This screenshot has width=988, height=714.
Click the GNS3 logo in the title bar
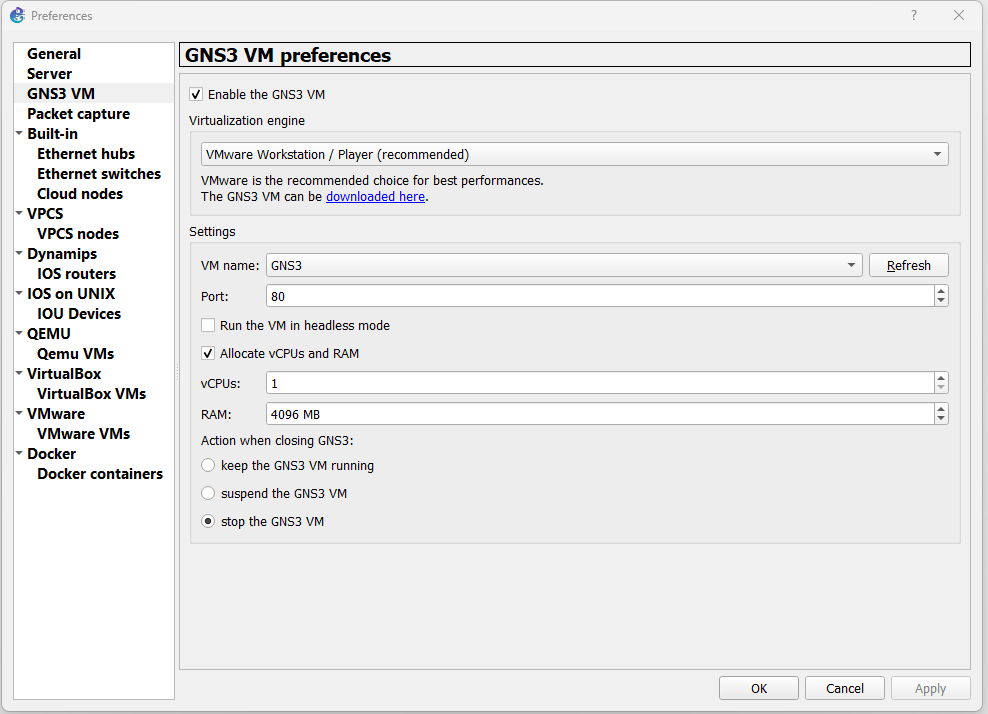click(16, 15)
